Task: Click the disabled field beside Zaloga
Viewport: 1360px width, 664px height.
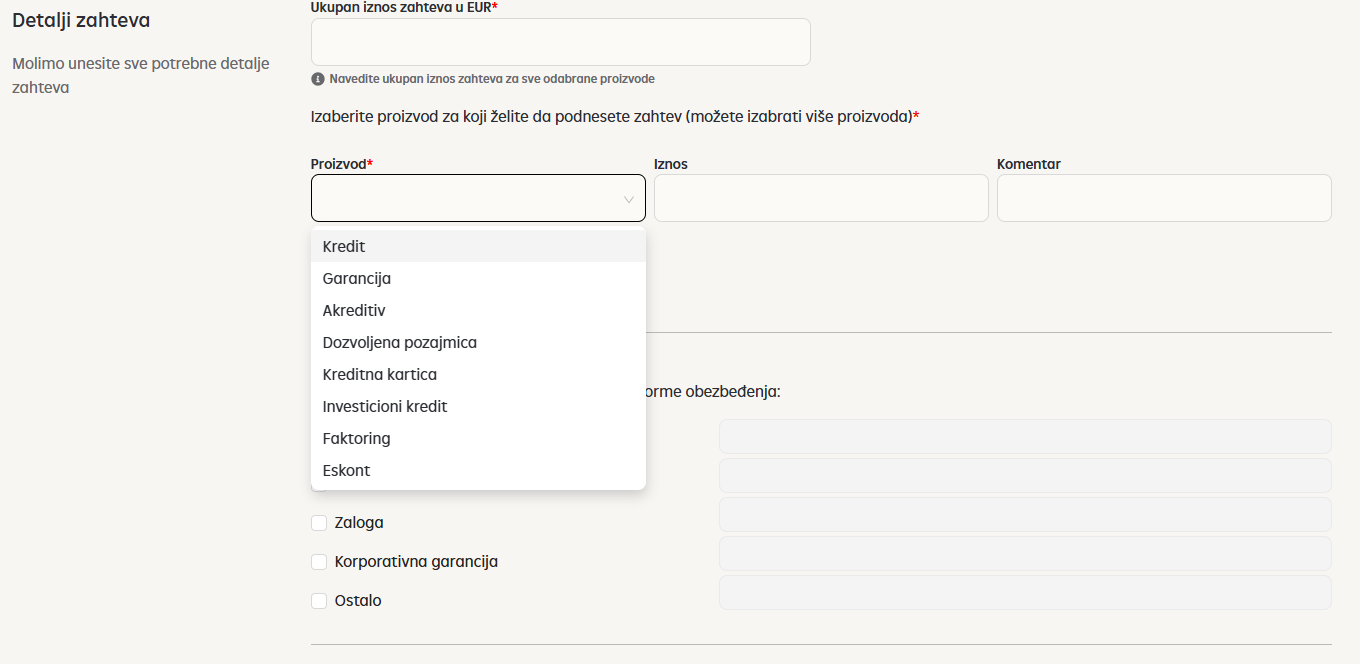Action: pyautogui.click(x=1025, y=514)
